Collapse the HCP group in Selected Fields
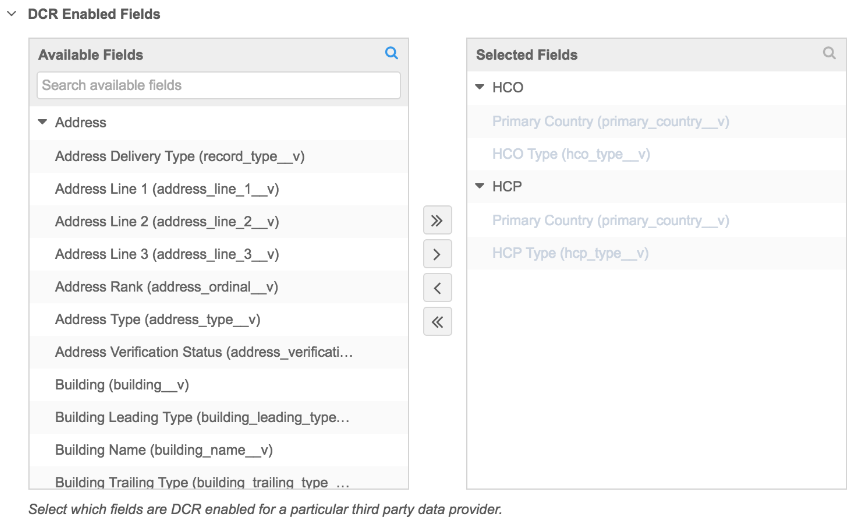 [480, 187]
